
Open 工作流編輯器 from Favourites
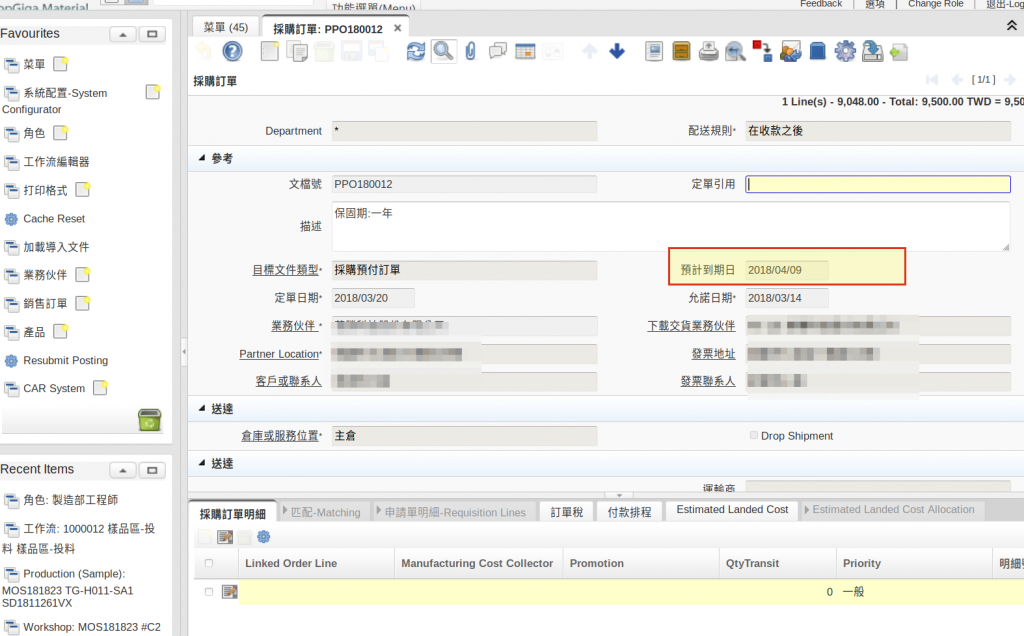56,161
